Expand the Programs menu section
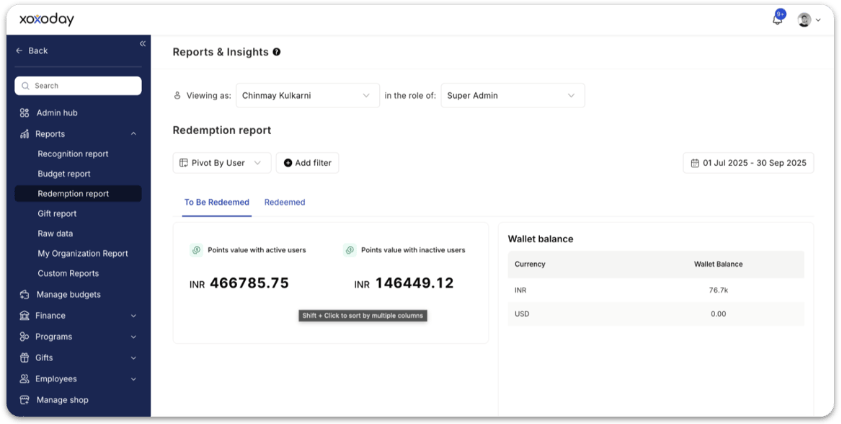 point(133,337)
